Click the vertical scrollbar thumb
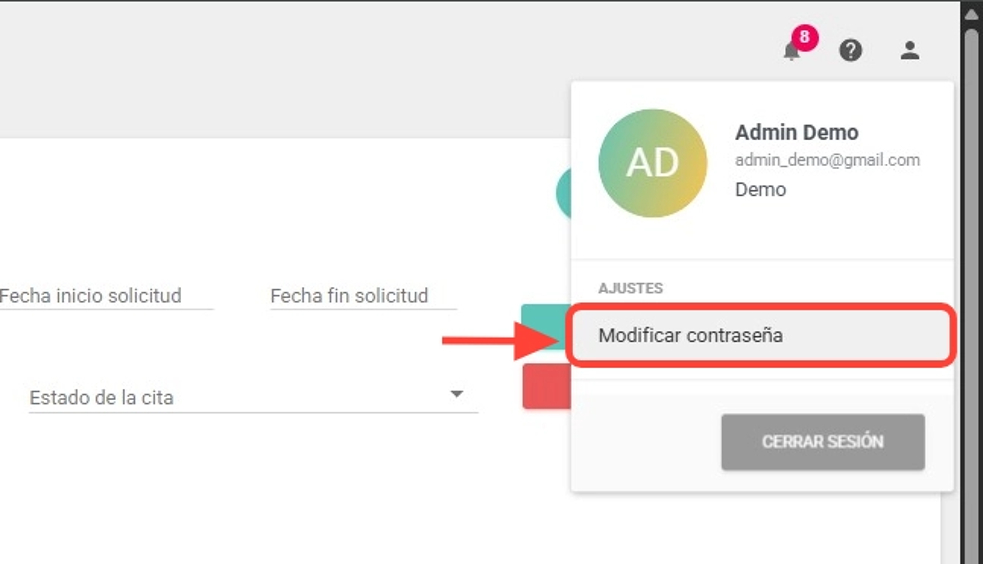 click(971, 290)
